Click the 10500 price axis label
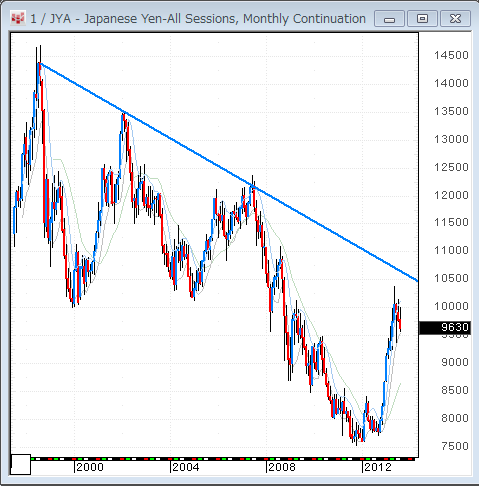479x486 pixels. click(x=451, y=278)
